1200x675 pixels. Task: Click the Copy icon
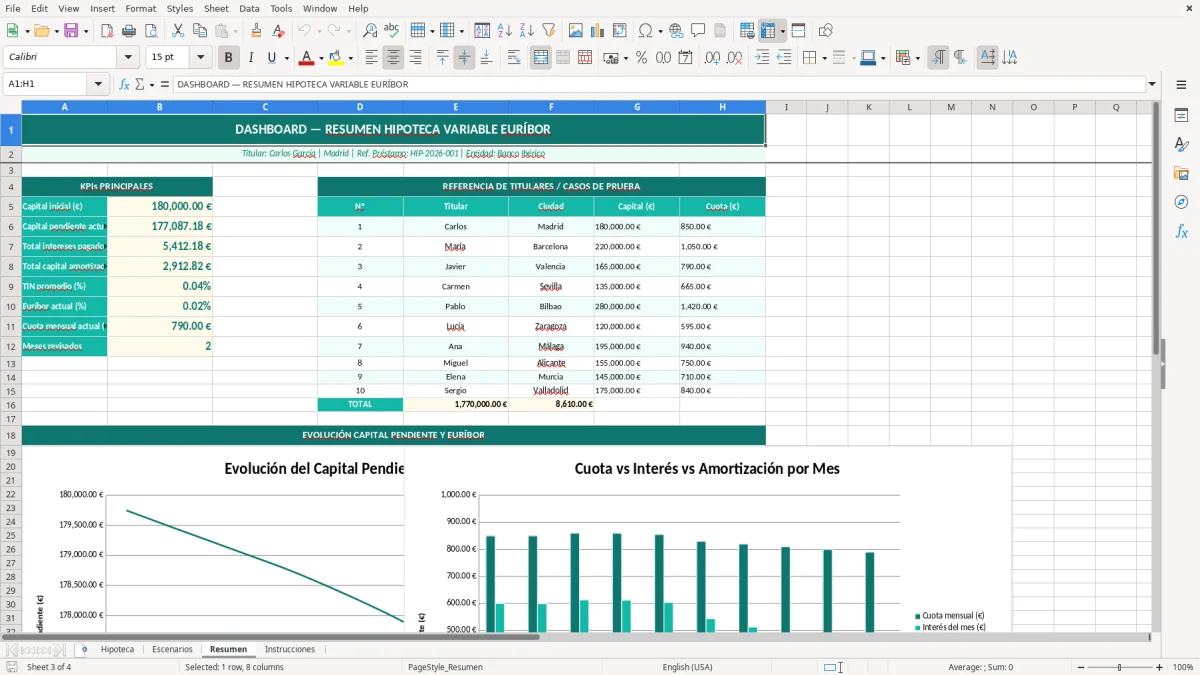[199, 31]
